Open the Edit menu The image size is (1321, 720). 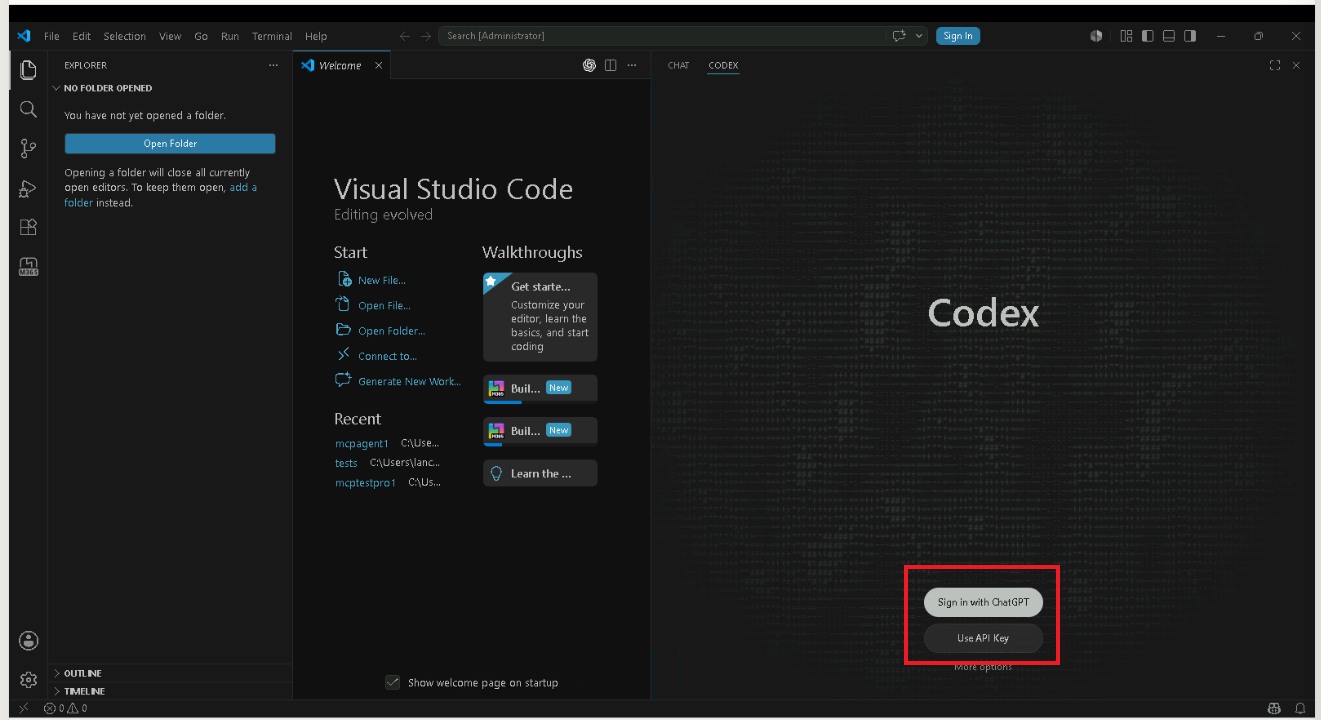[81, 36]
